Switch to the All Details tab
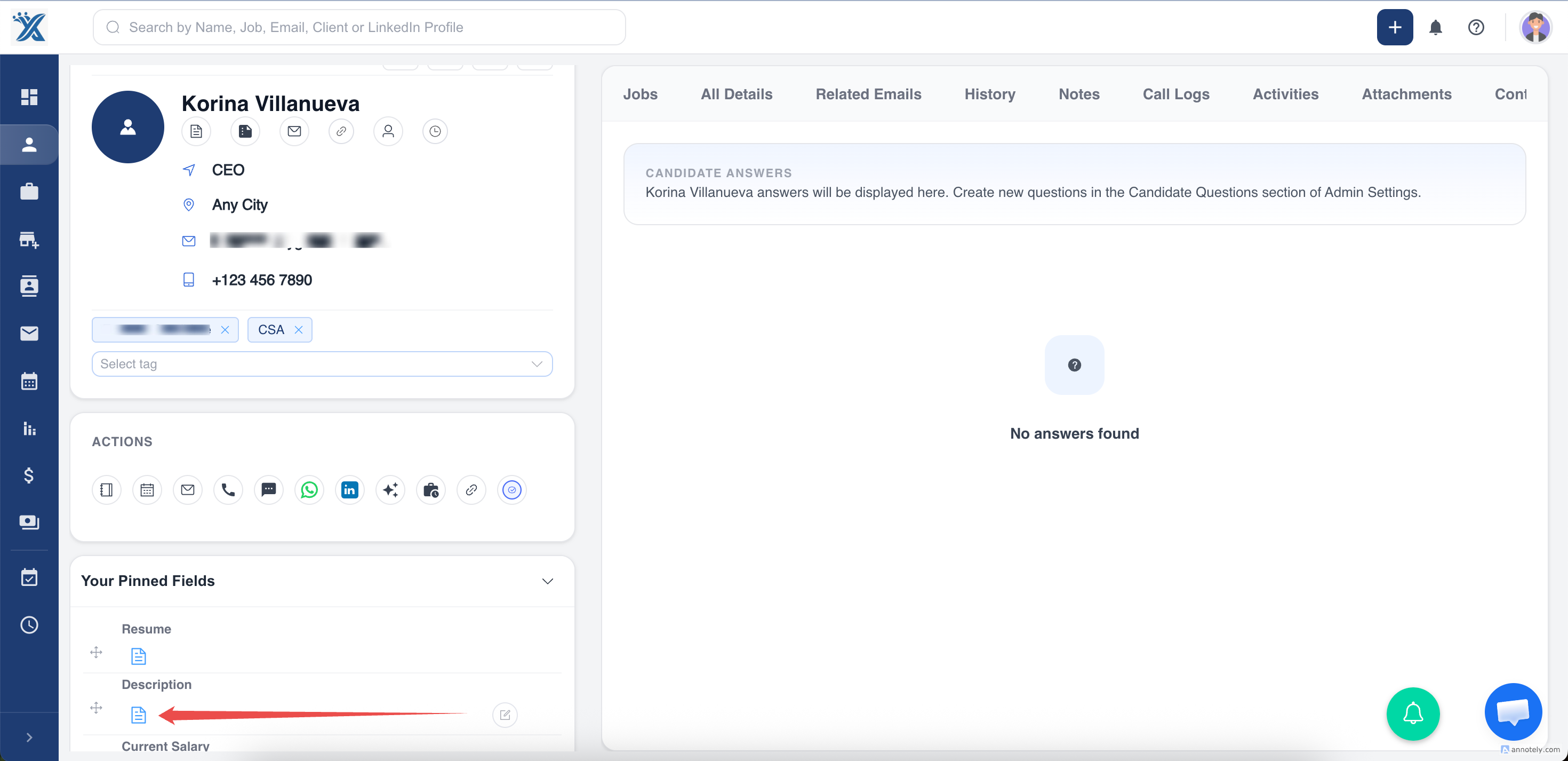The width and height of the screenshot is (1568, 761). point(736,94)
